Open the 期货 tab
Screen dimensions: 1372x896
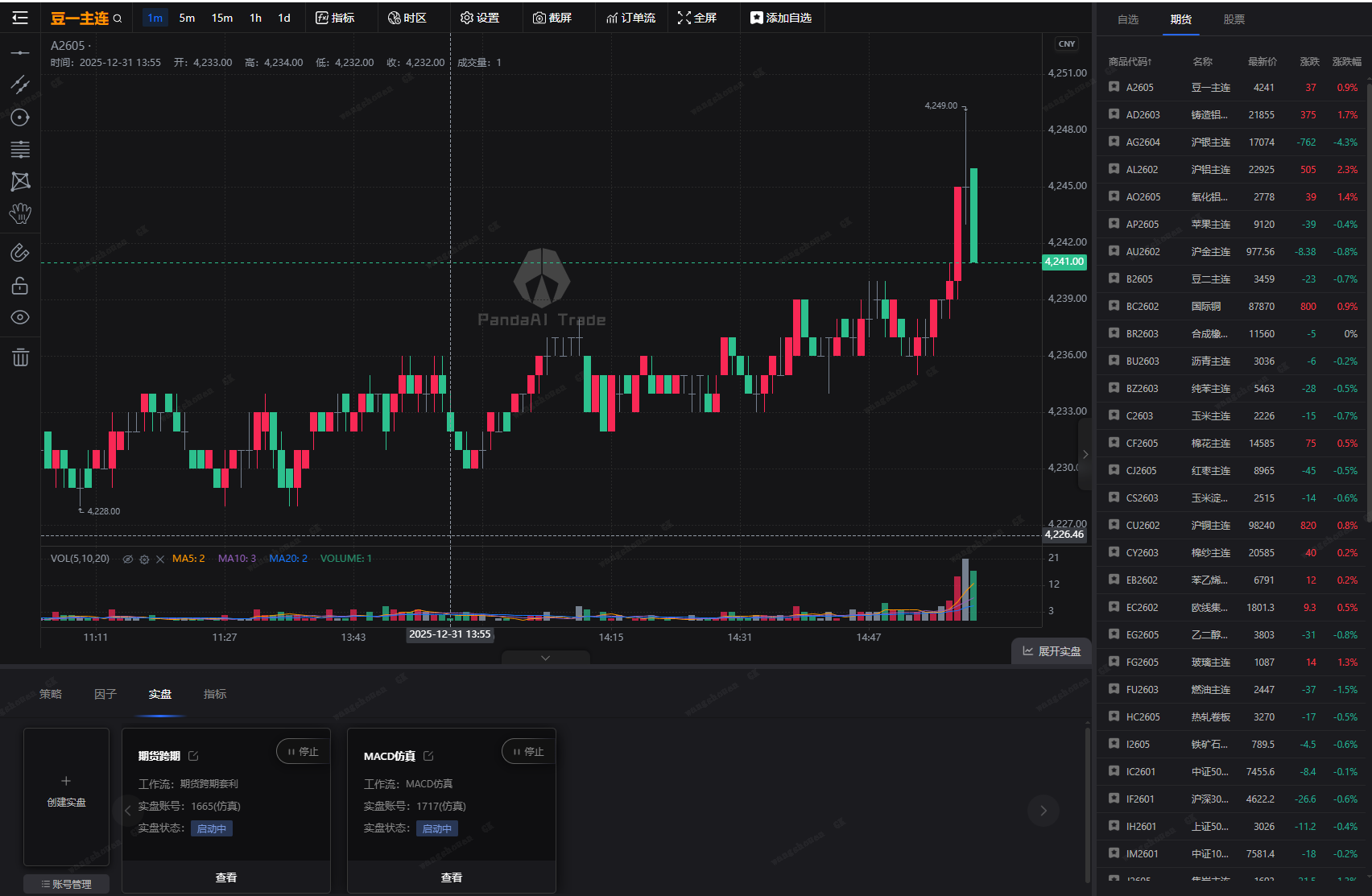coord(1181,19)
